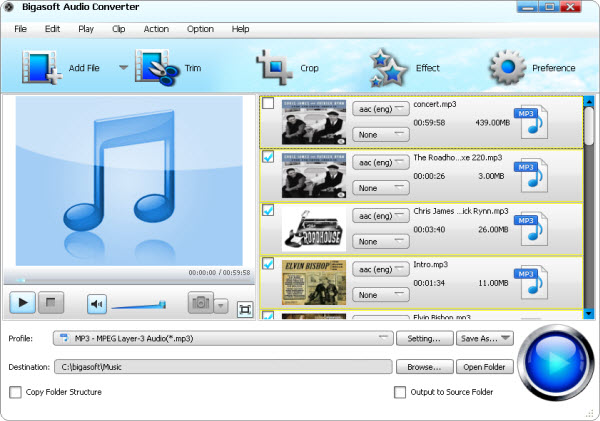The image size is (600, 421).
Task: Open aac (eng) dropdown for The Roadho...xe 220.mp3
Action: 381,163
